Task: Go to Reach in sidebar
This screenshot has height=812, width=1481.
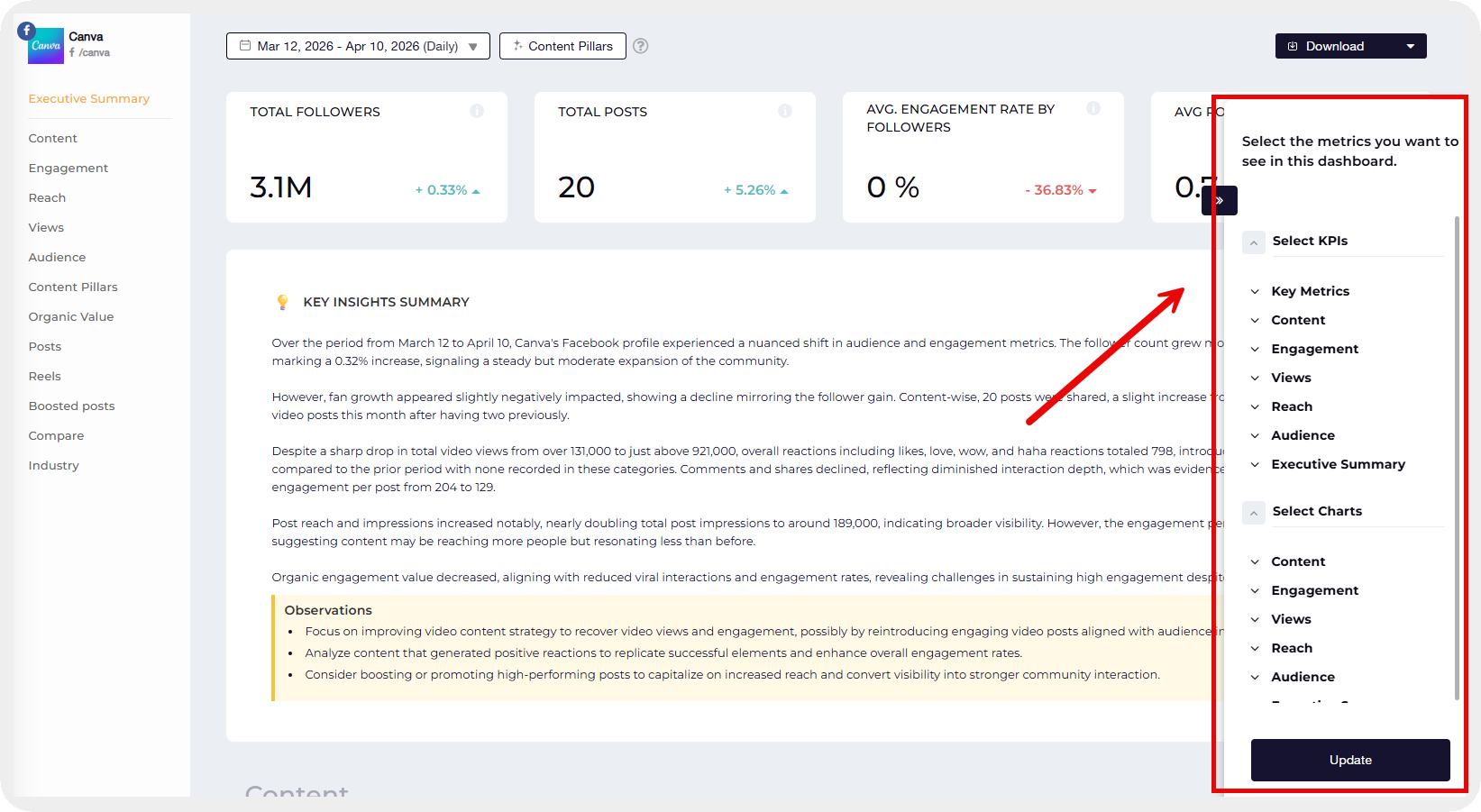Action: tap(47, 197)
